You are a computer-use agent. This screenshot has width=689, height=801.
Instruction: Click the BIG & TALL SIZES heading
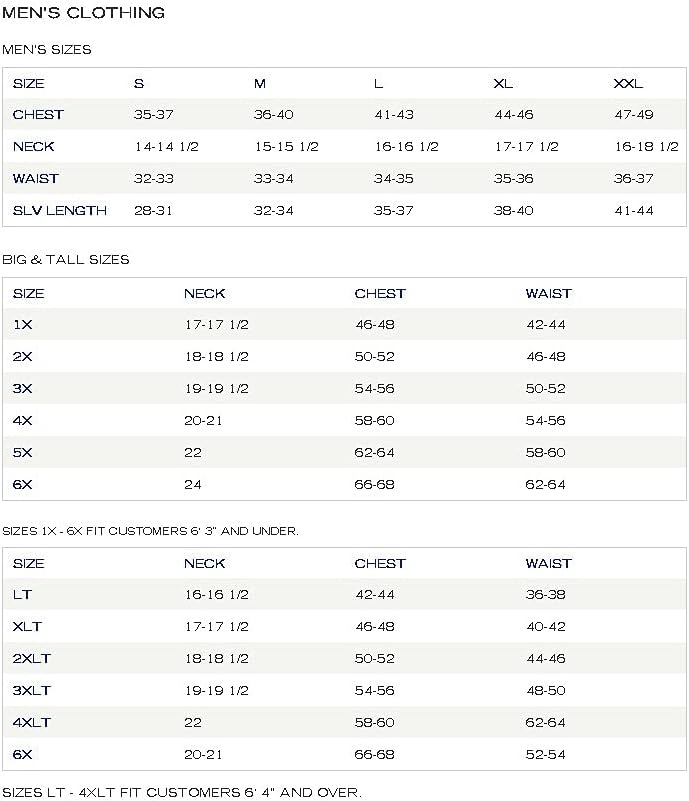tap(66, 260)
